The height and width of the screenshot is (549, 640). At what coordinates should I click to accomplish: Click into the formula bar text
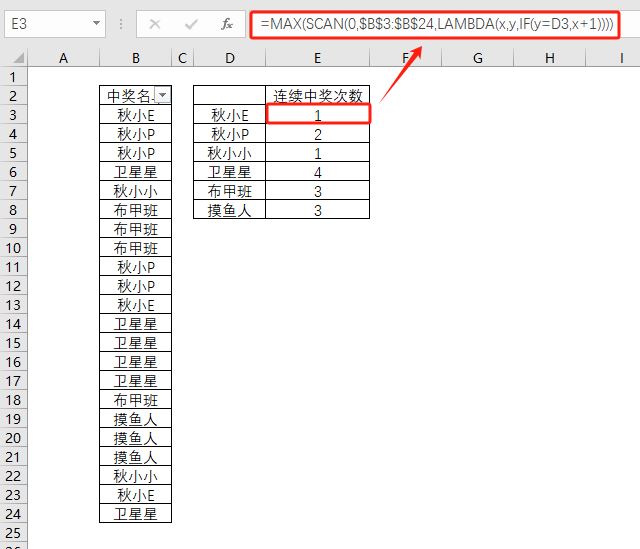pos(436,24)
